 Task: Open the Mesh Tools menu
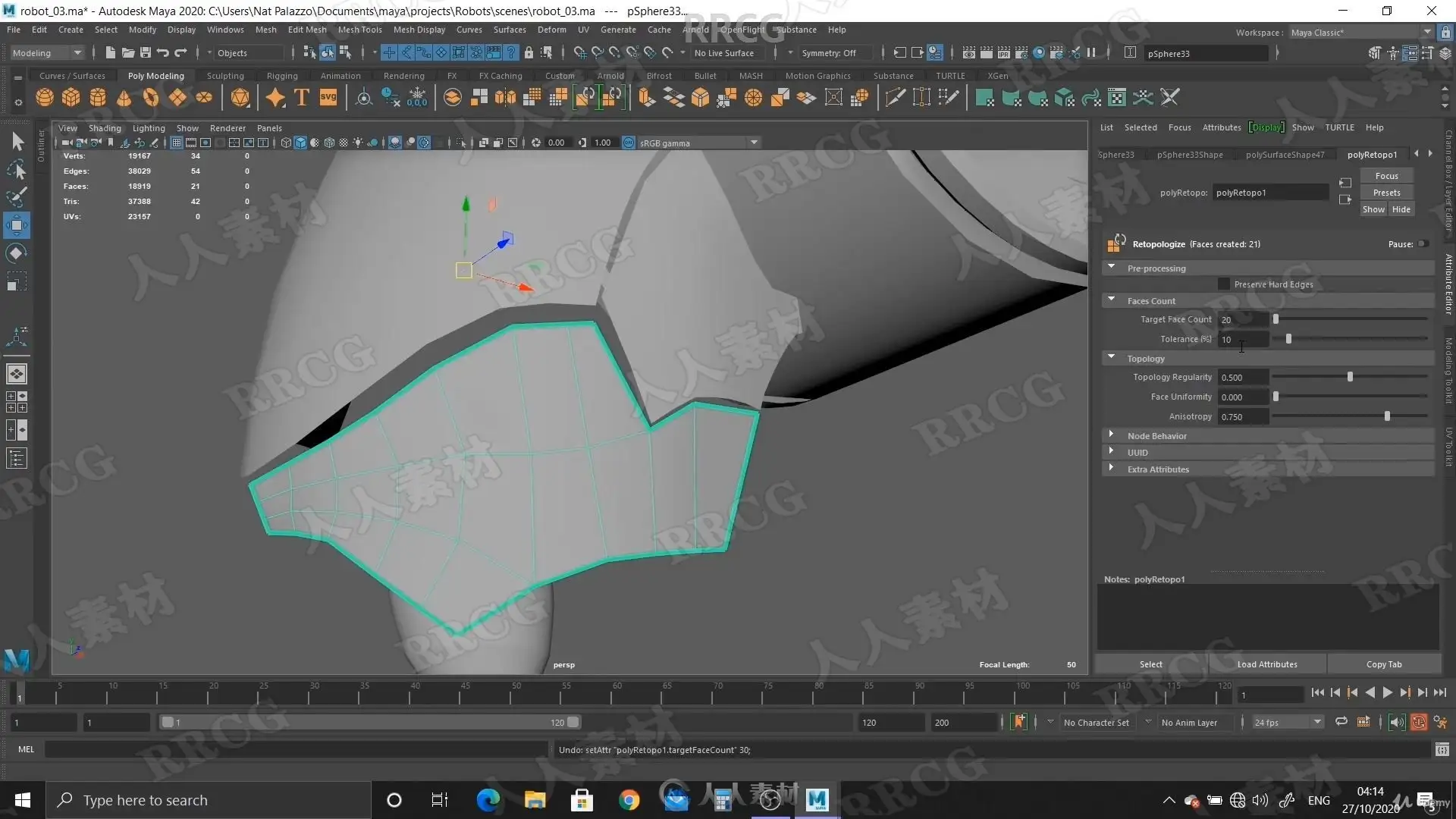coord(359,30)
